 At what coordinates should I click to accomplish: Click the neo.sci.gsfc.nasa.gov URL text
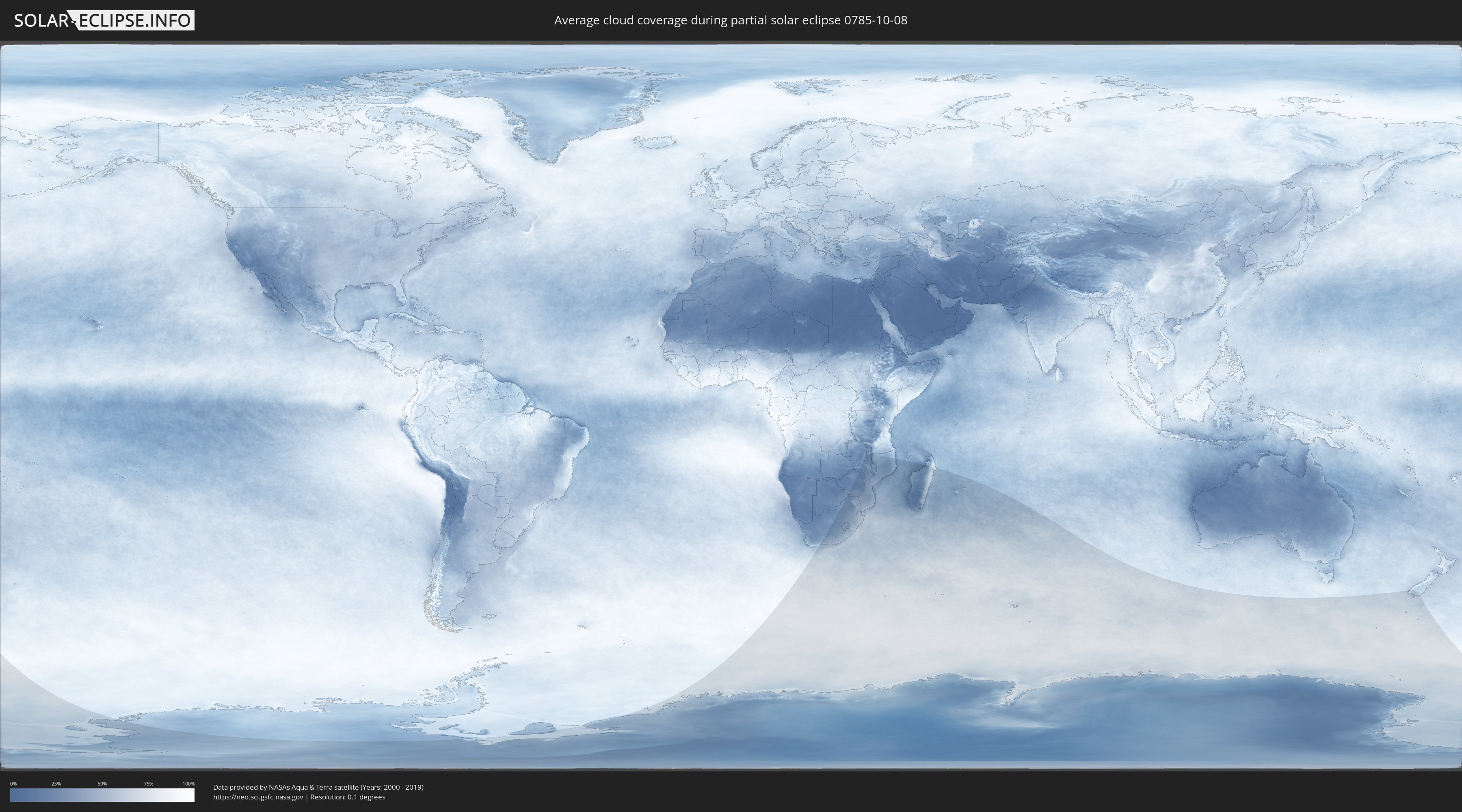(x=258, y=797)
